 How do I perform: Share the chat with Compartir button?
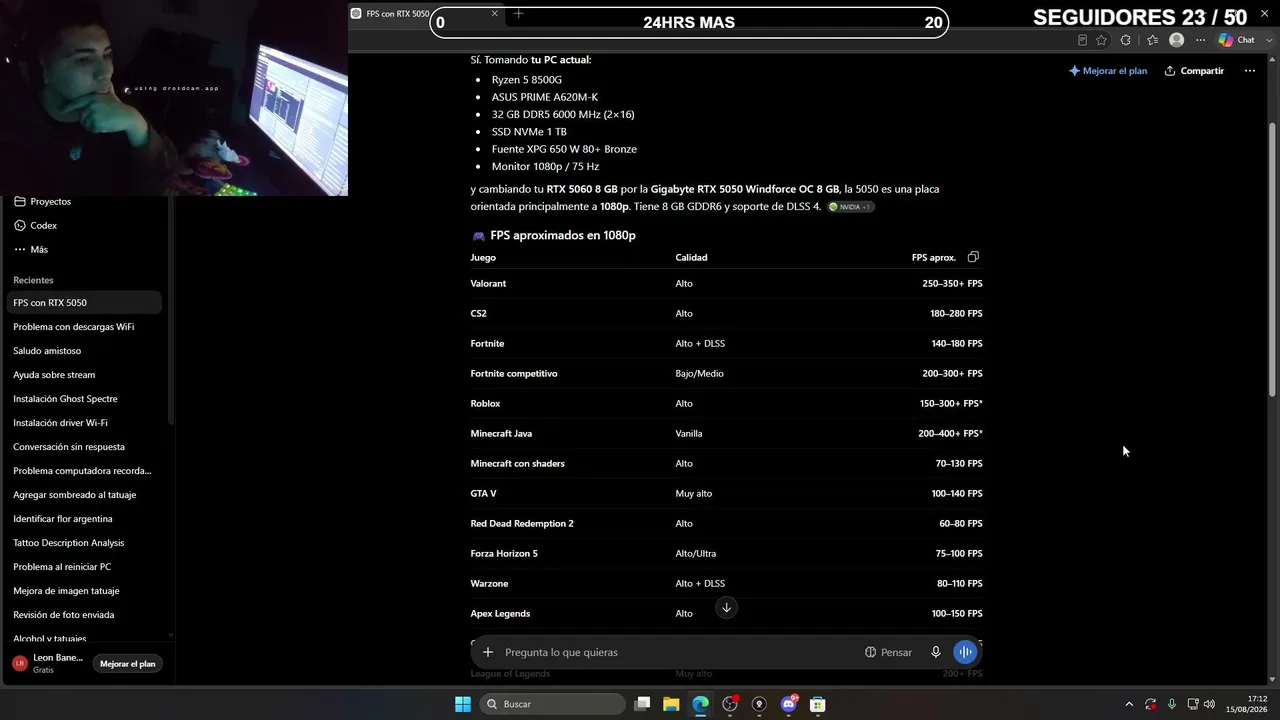tap(1194, 71)
